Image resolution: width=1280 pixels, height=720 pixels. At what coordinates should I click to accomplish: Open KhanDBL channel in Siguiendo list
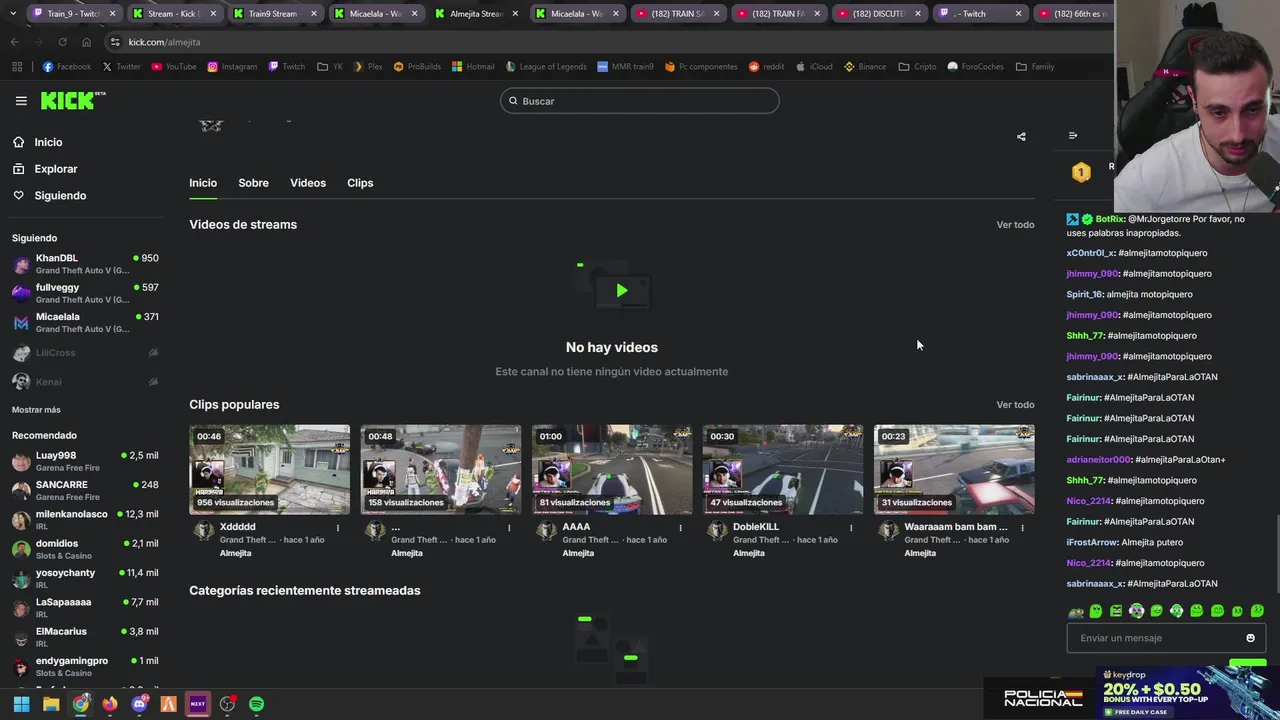coord(85,264)
